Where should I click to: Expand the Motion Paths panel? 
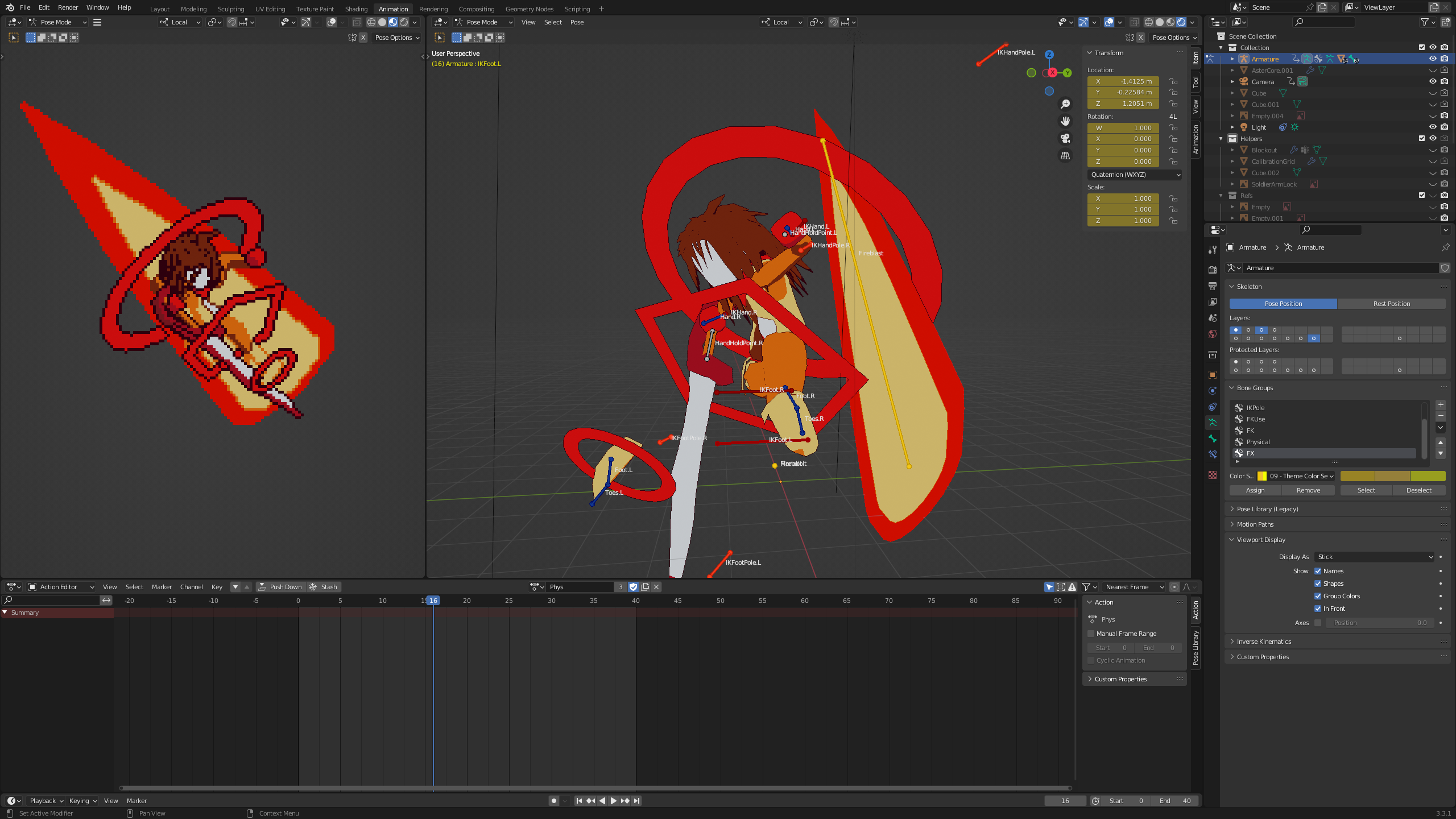1255,524
